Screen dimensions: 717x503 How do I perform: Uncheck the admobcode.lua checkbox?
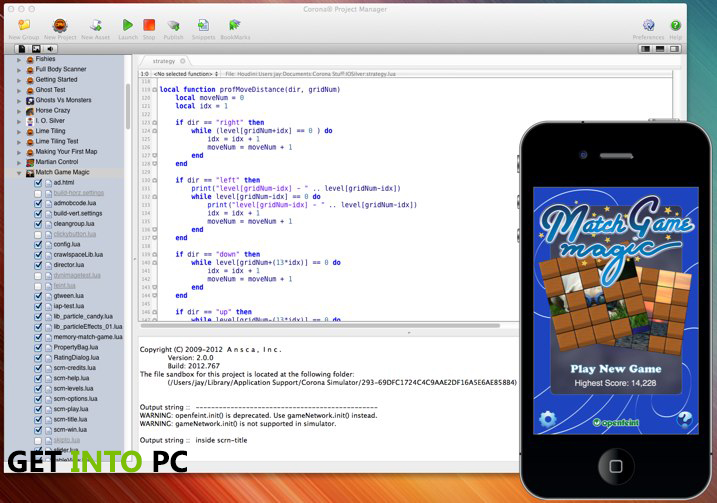point(38,203)
